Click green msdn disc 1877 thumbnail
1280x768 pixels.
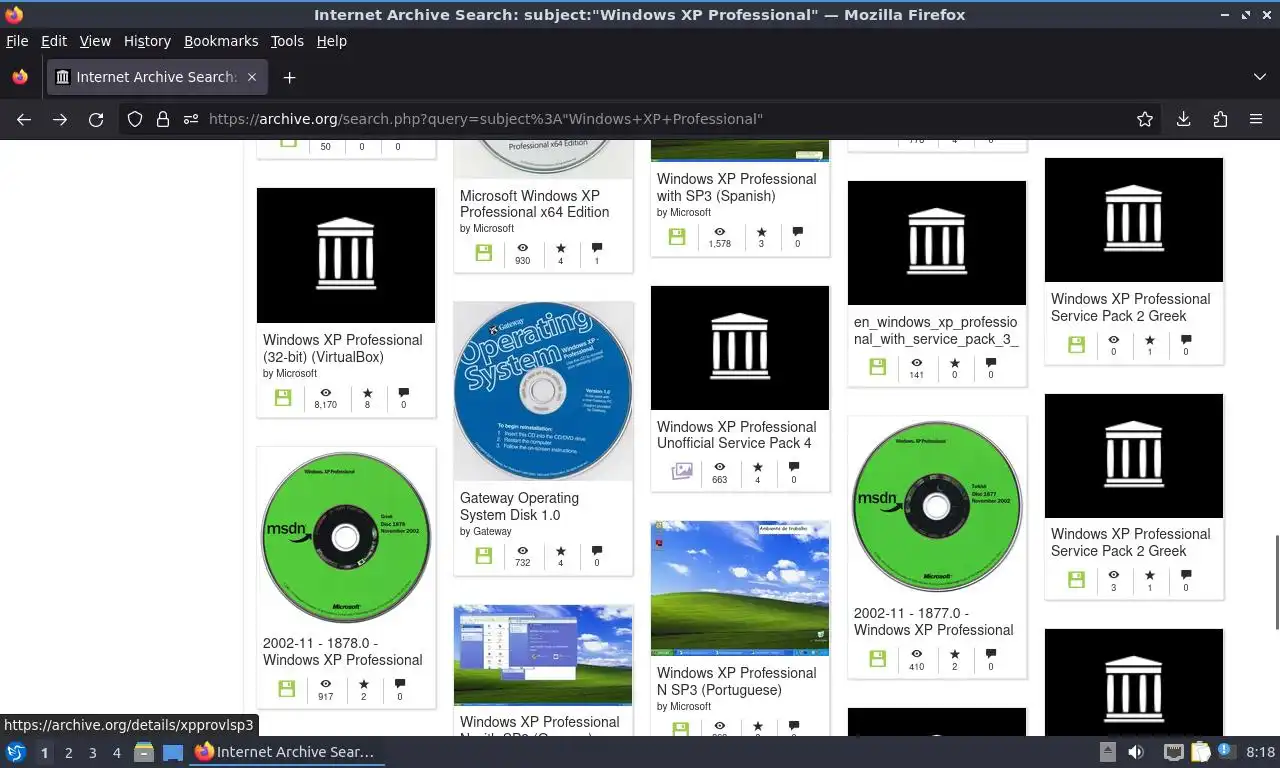click(x=937, y=507)
